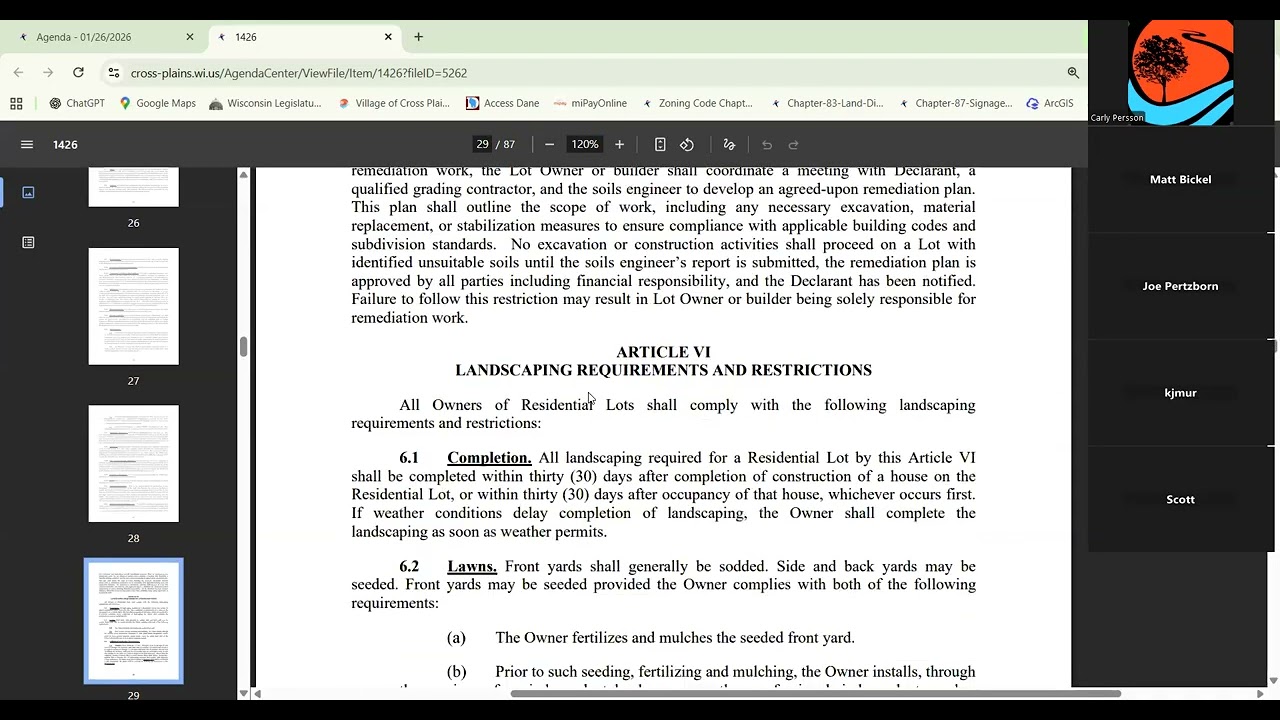Show thumbnail view in PDF sidebar
Screen dimensions: 1280x720
(x=28, y=192)
